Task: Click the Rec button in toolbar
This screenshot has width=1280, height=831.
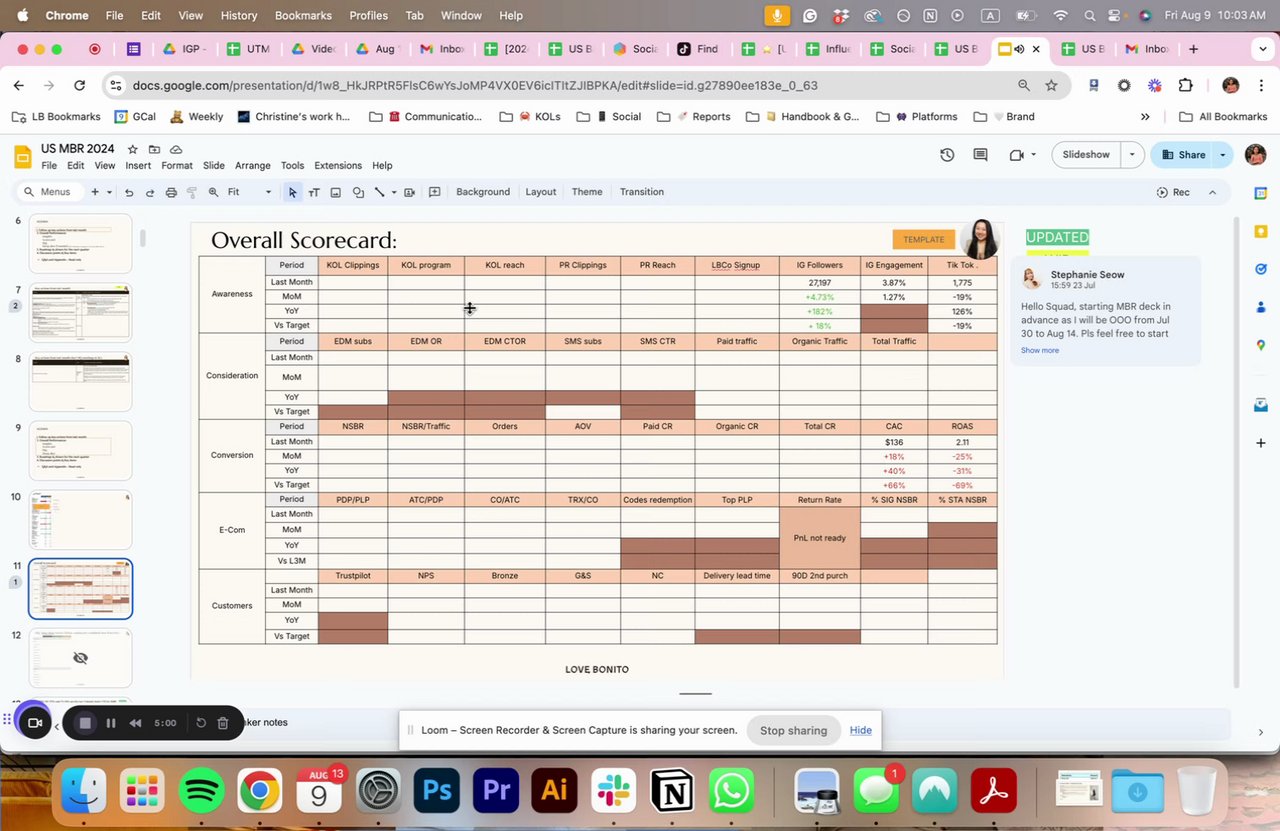Action: click(1173, 192)
